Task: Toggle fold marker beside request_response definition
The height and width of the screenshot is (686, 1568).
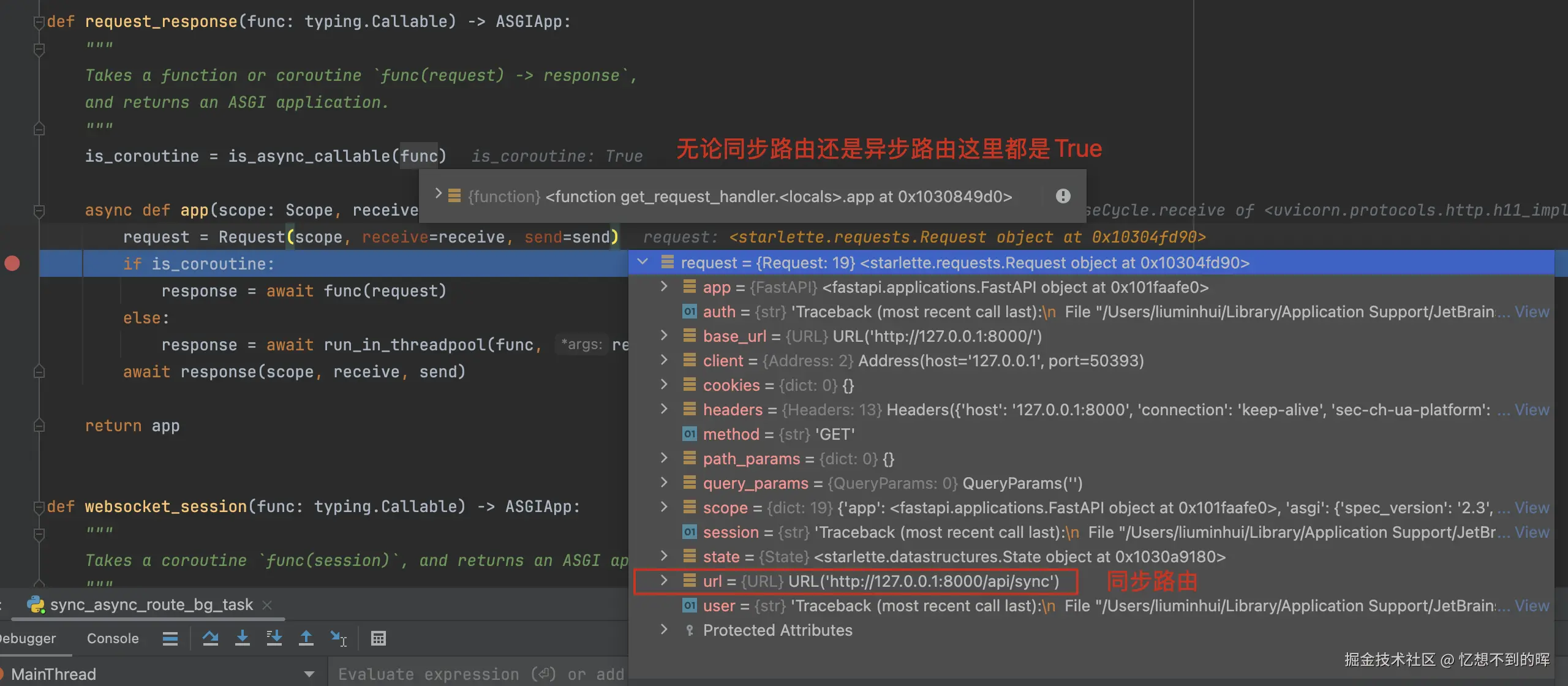Action: click(x=39, y=22)
